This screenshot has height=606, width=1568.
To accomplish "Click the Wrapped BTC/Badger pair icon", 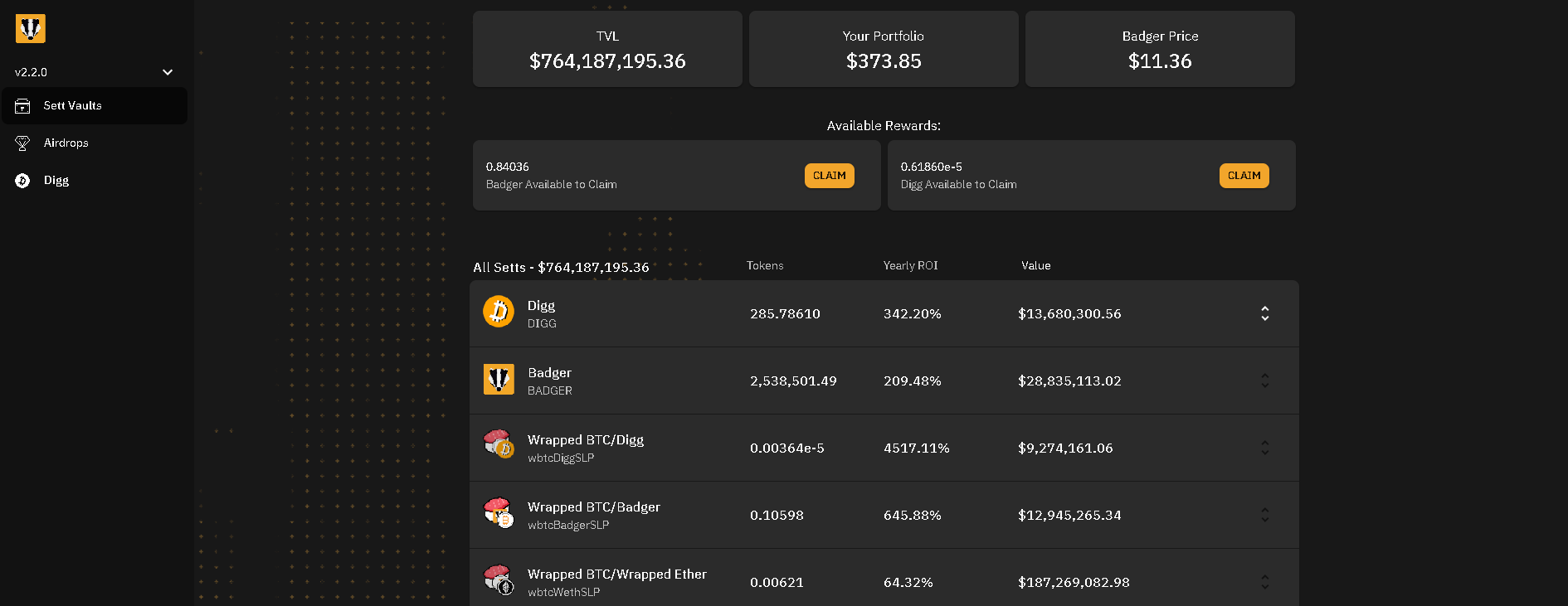I will point(499,512).
